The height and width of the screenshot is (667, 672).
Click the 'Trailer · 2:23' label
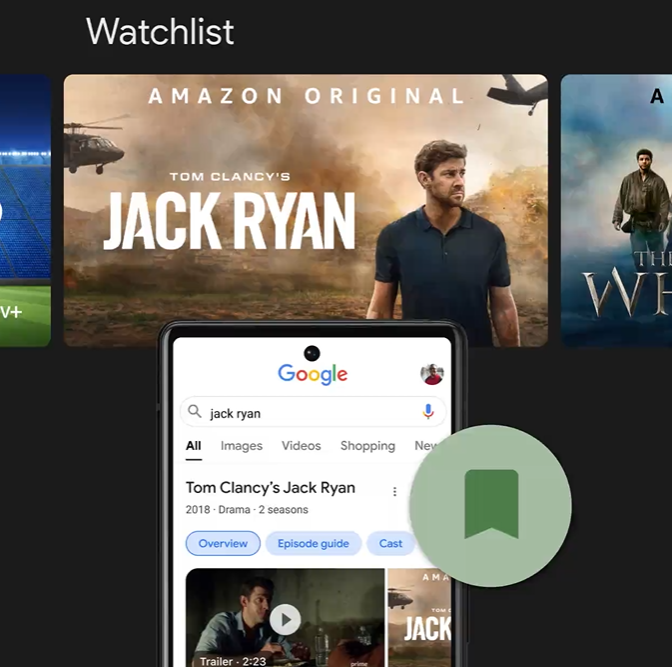[233, 661]
